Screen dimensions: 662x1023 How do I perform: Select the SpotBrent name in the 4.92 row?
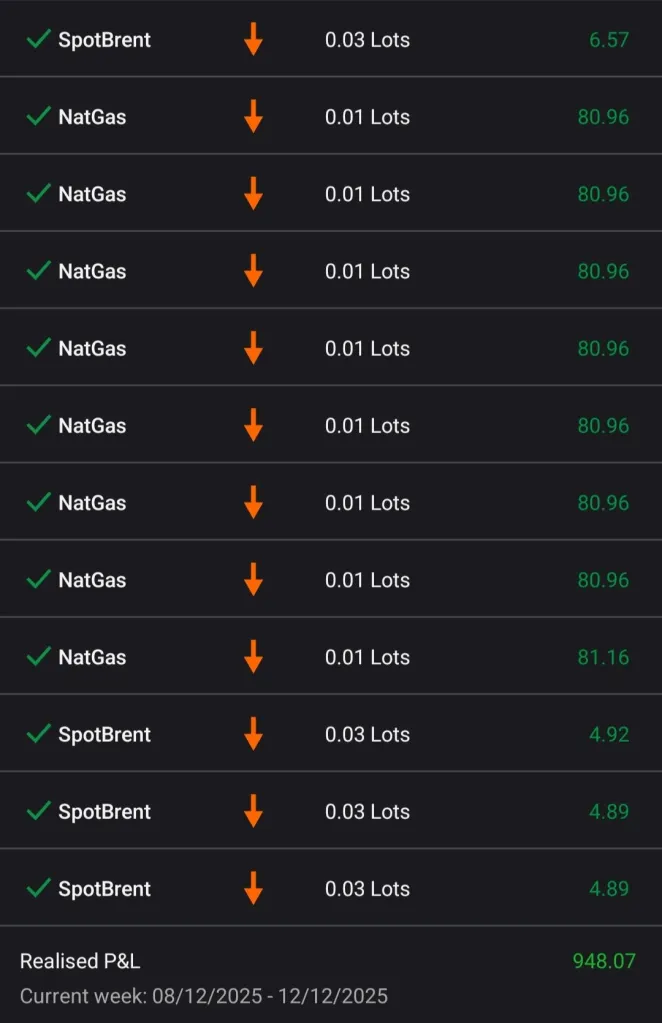coord(104,734)
